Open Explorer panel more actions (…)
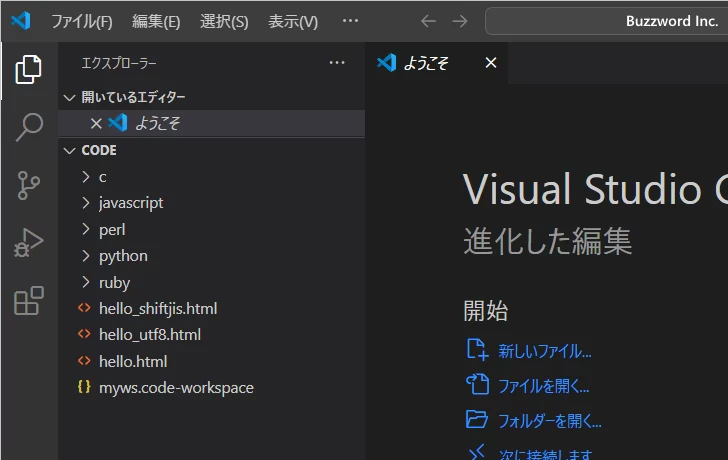This screenshot has width=728, height=460. coord(337,63)
